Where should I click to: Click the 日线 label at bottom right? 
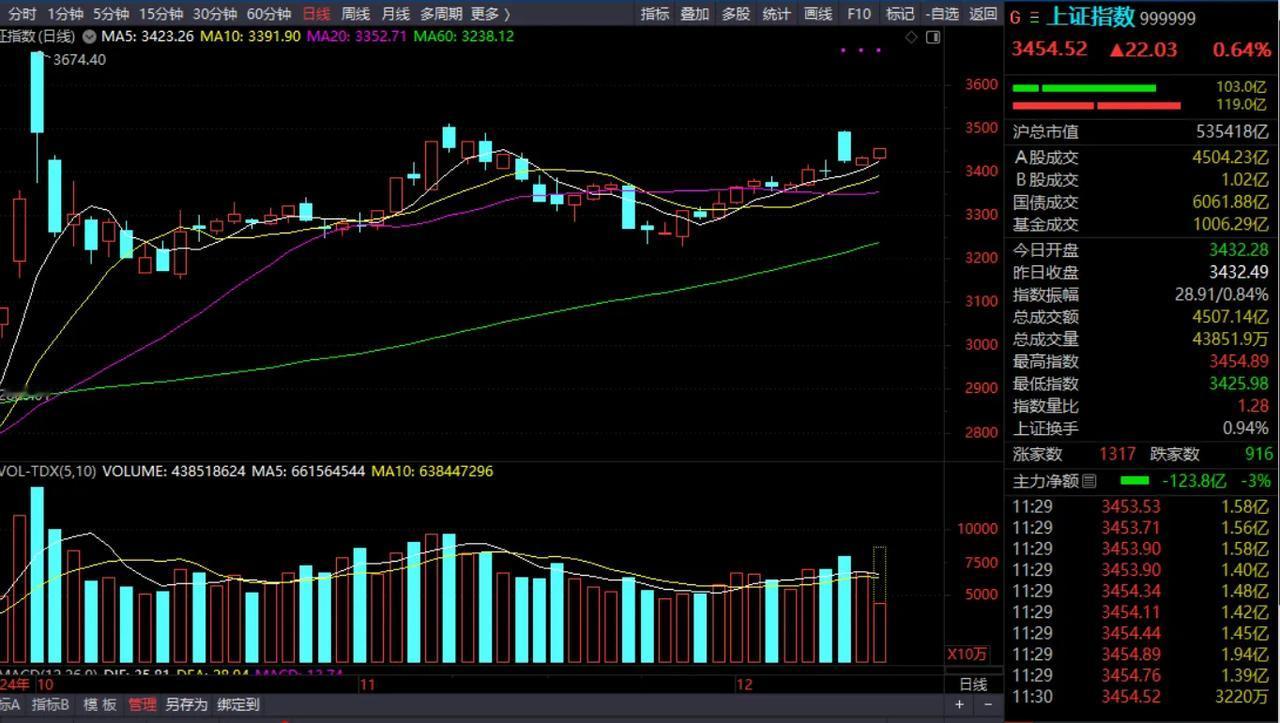pos(973,685)
